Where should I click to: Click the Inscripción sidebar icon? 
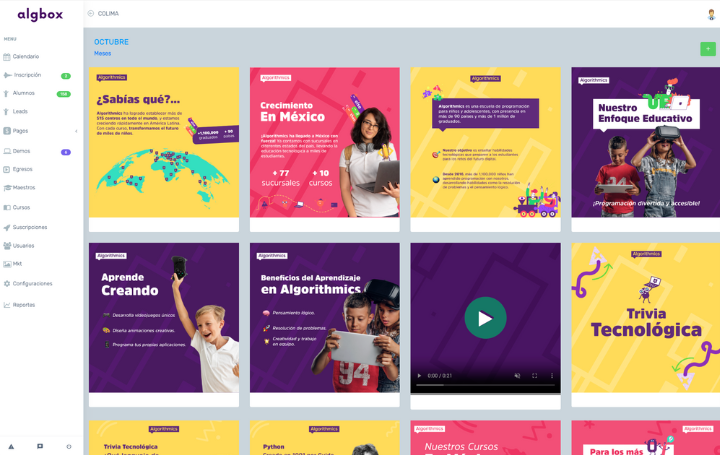pos(7,75)
